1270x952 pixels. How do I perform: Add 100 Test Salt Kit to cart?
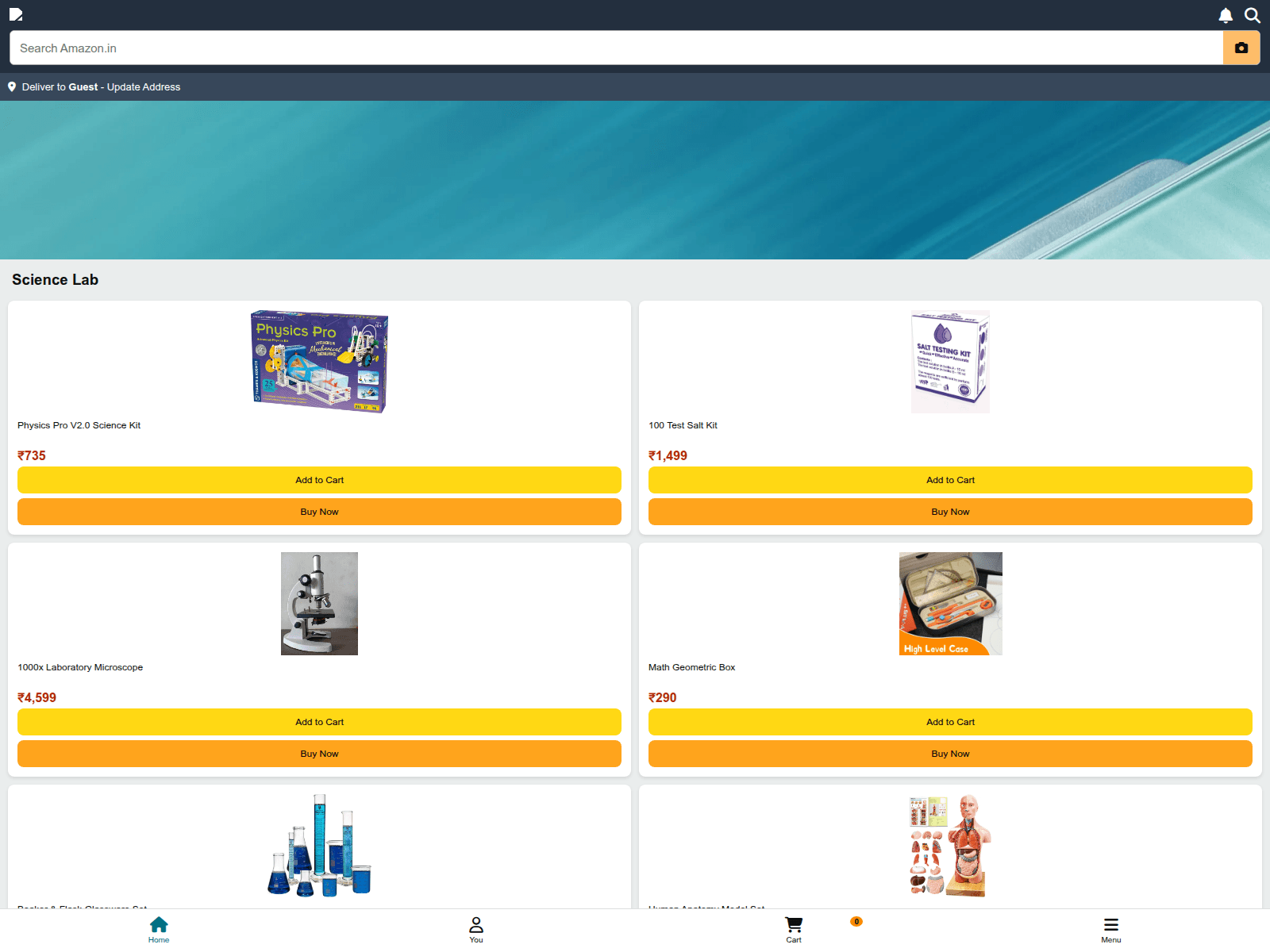click(x=950, y=480)
